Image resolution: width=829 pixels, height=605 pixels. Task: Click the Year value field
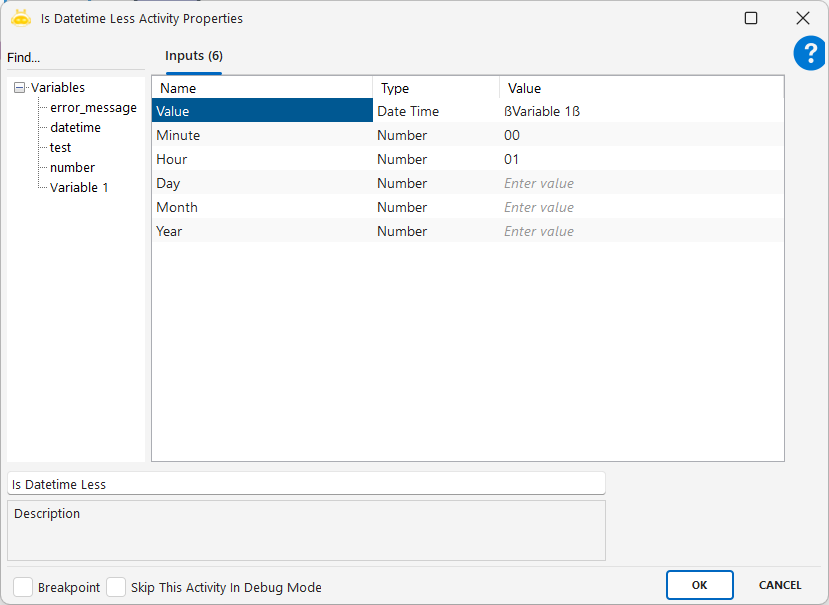[x=640, y=232]
